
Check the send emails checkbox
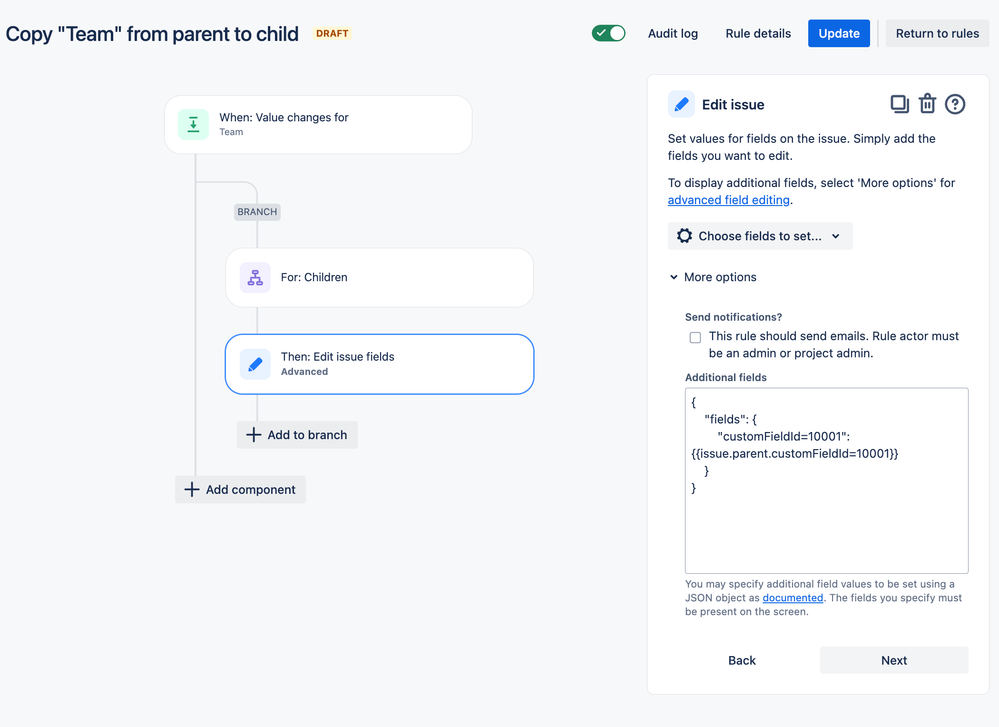pos(695,337)
